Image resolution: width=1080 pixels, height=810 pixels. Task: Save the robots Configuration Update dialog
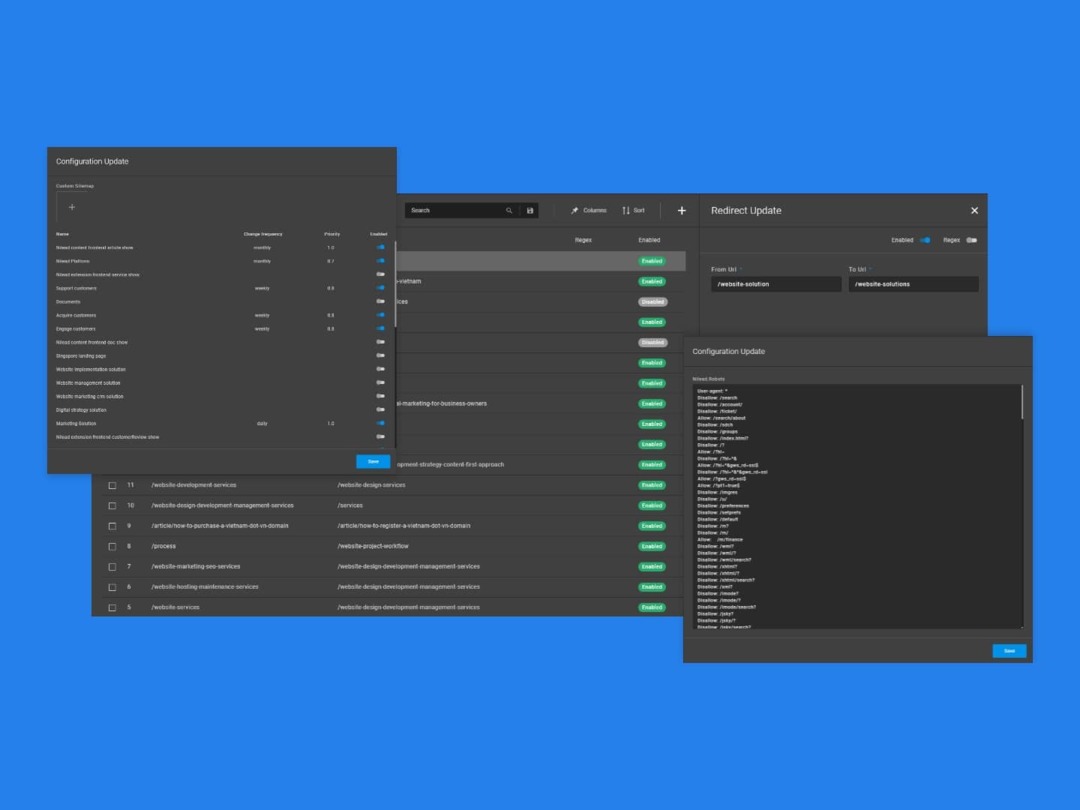[1009, 651]
